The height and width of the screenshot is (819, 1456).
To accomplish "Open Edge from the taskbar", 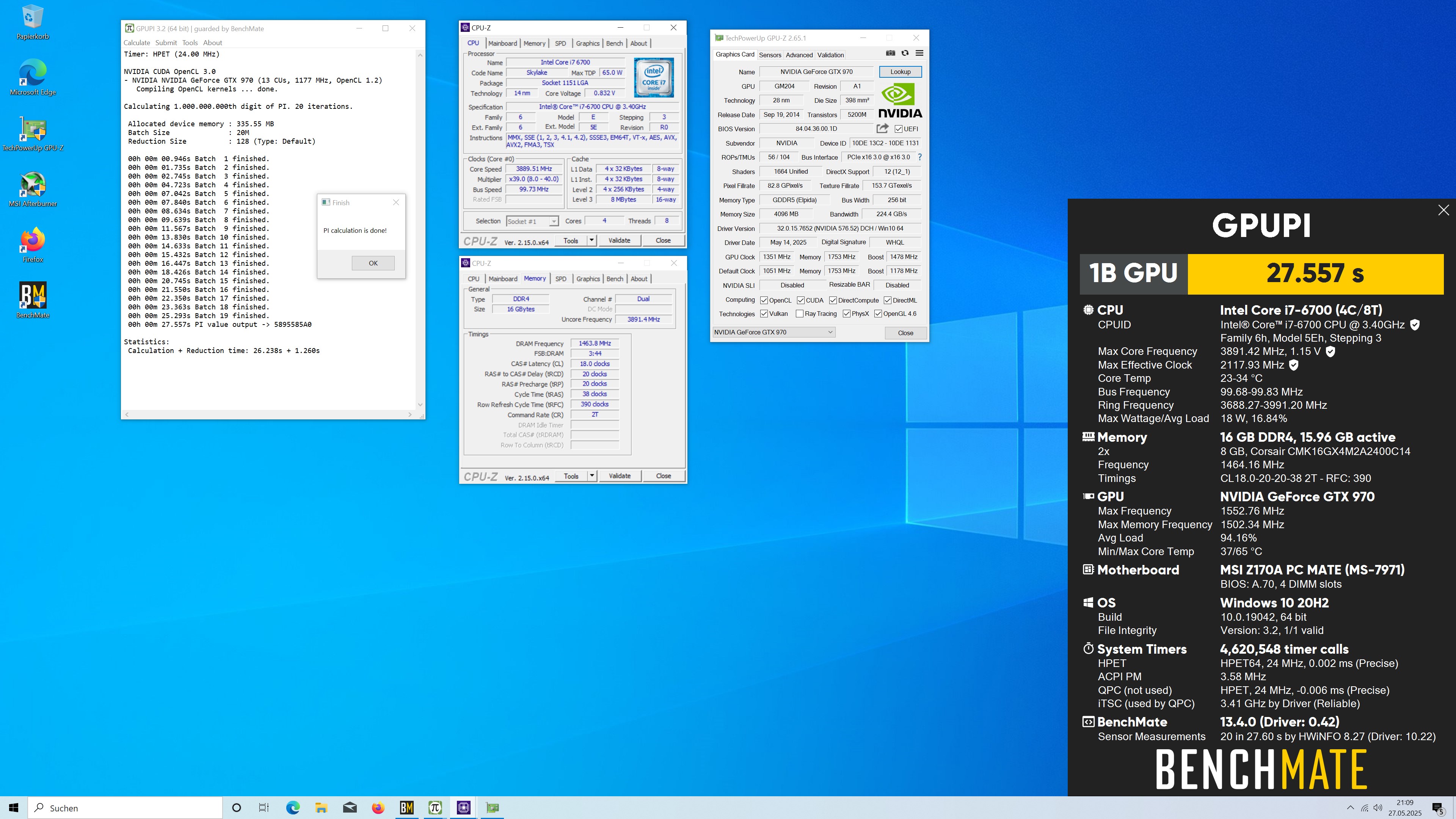I will click(x=293, y=808).
